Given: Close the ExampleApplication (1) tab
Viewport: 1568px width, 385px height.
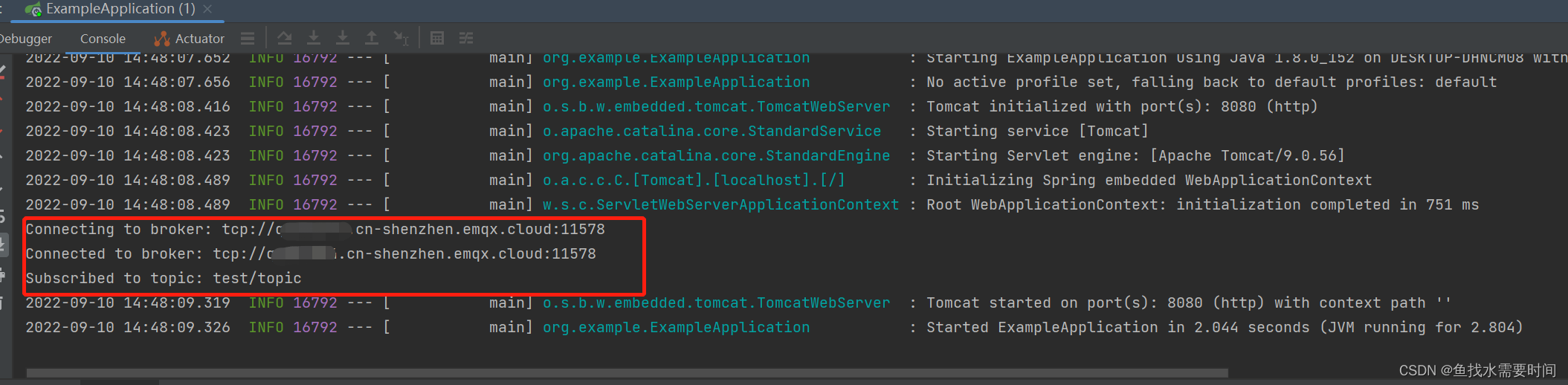Looking at the screenshot, I should tap(207, 9).
